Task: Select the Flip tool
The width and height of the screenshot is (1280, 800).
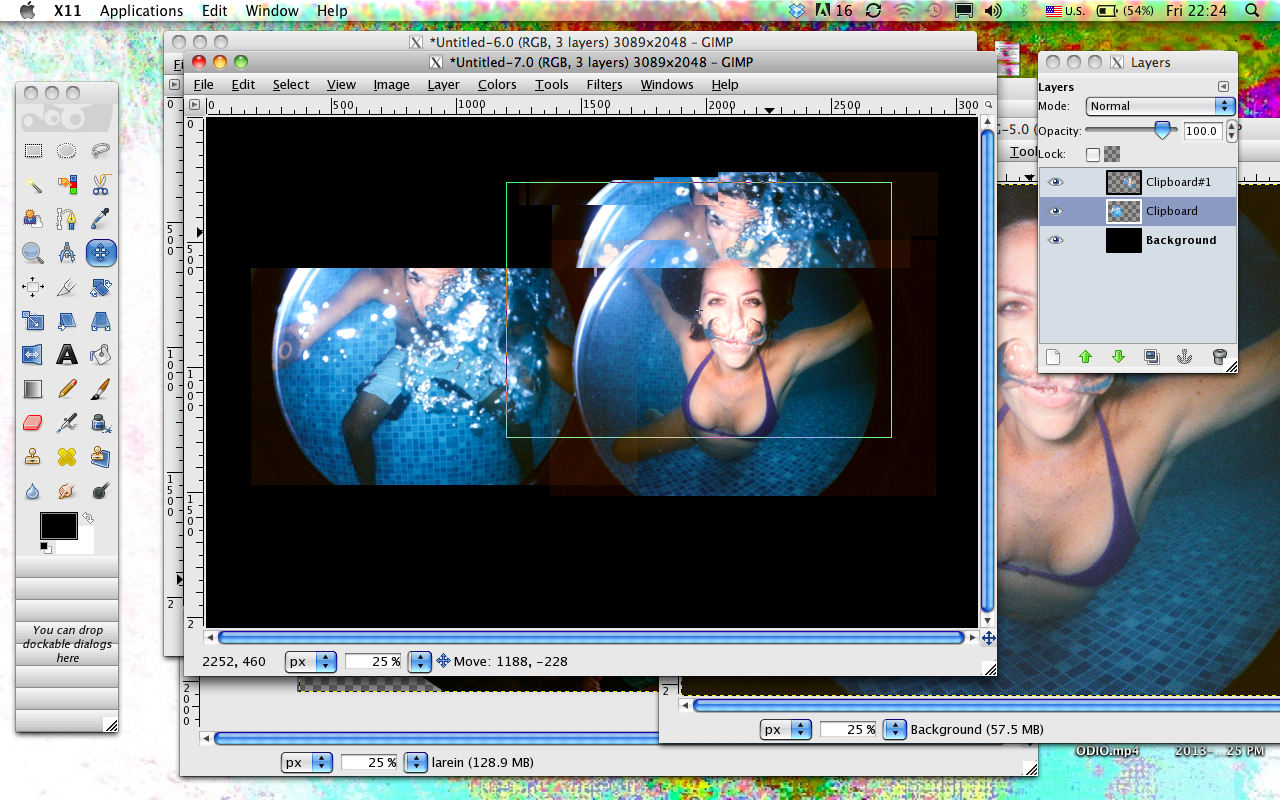Action: tap(33, 355)
